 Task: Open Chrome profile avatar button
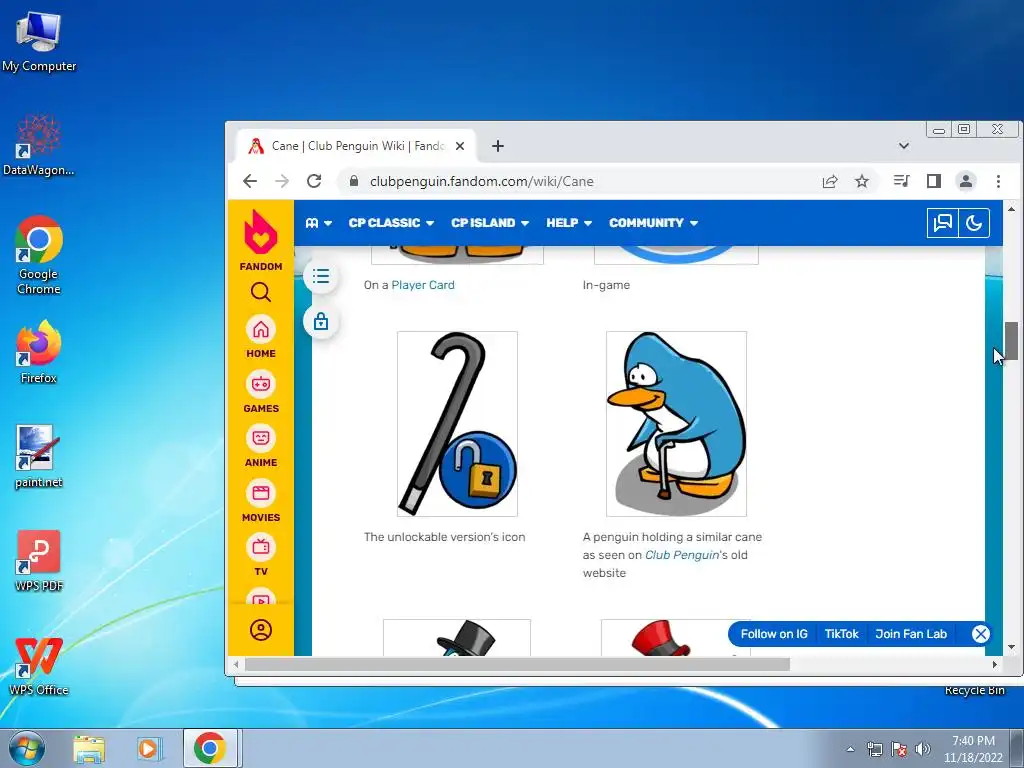click(x=966, y=181)
